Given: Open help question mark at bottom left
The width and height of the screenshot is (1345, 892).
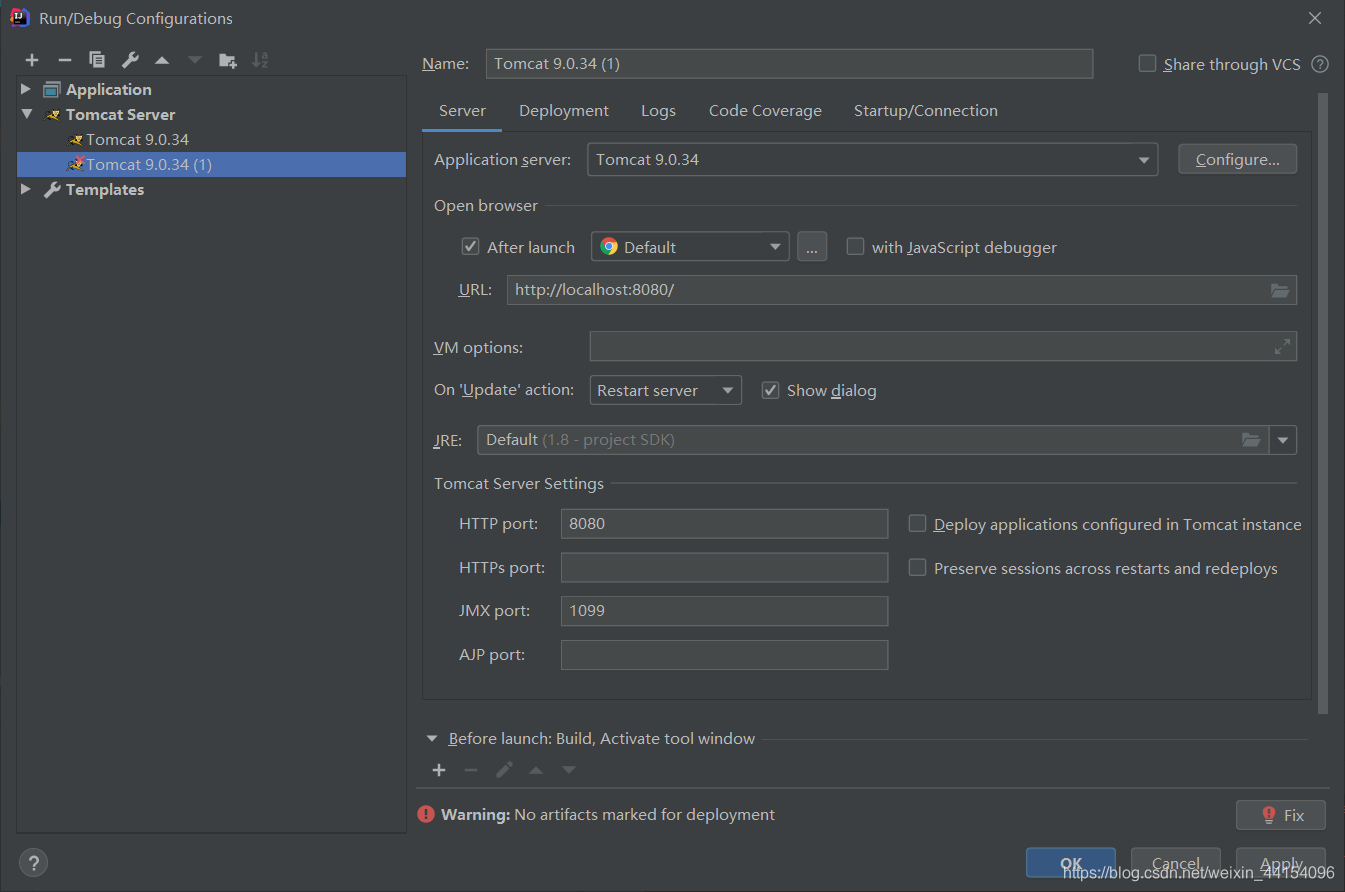Looking at the screenshot, I should click(x=33, y=863).
